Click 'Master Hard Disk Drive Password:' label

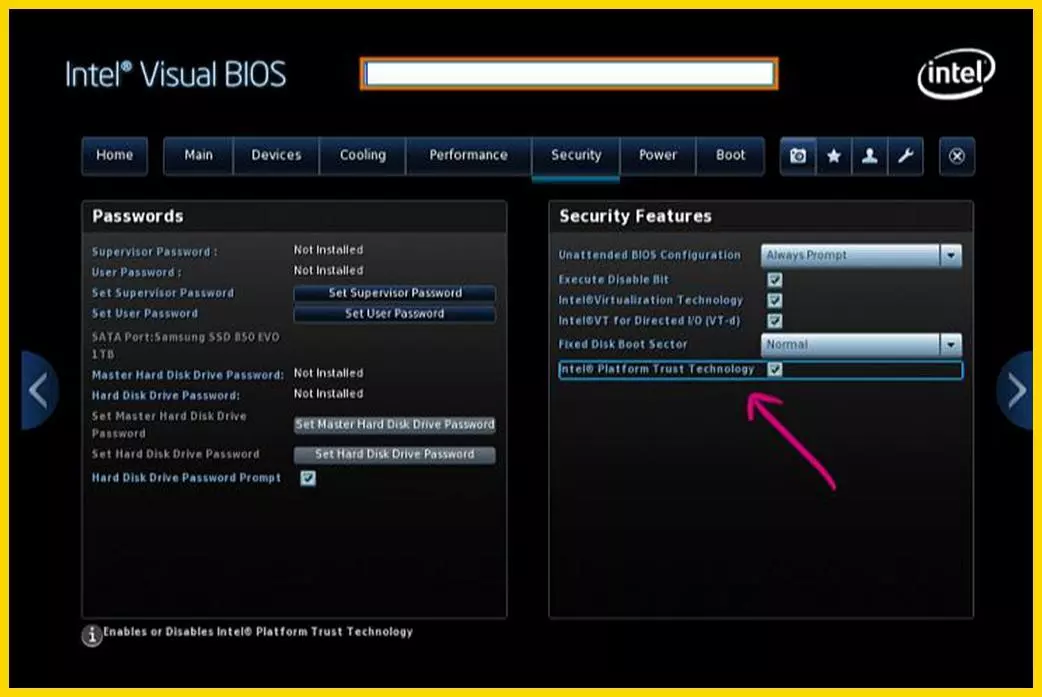point(187,375)
